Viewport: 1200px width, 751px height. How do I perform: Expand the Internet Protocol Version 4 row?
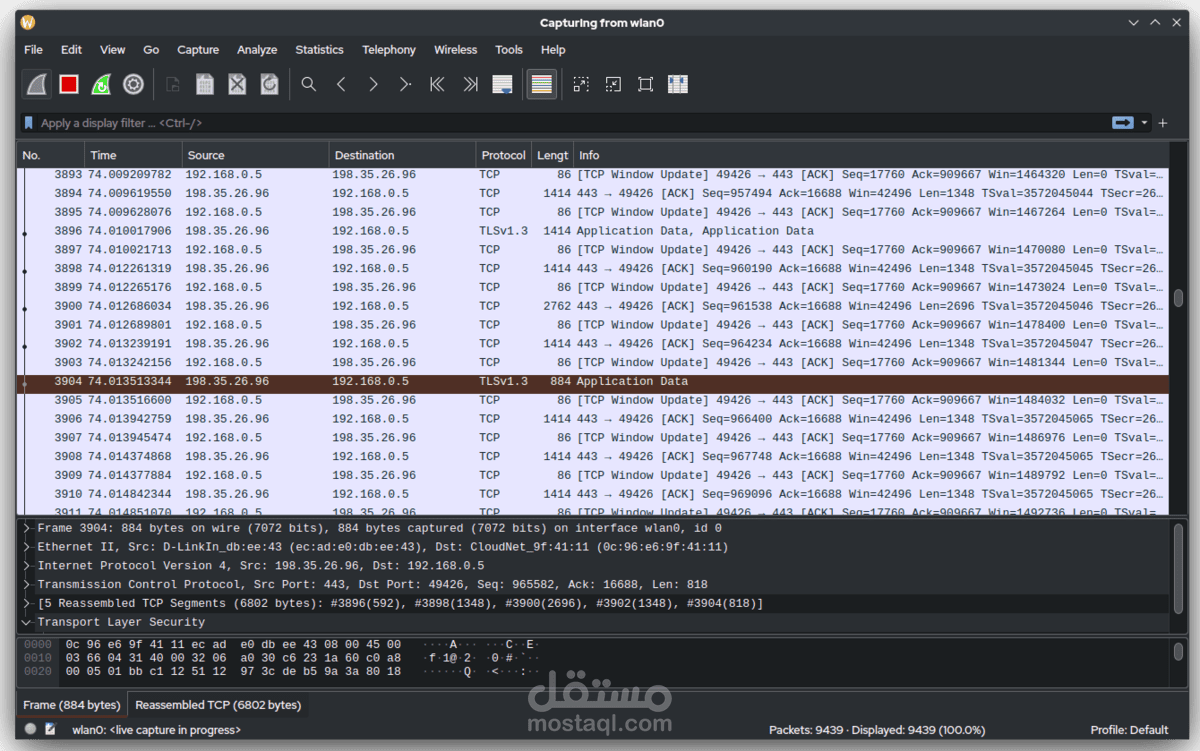point(27,566)
